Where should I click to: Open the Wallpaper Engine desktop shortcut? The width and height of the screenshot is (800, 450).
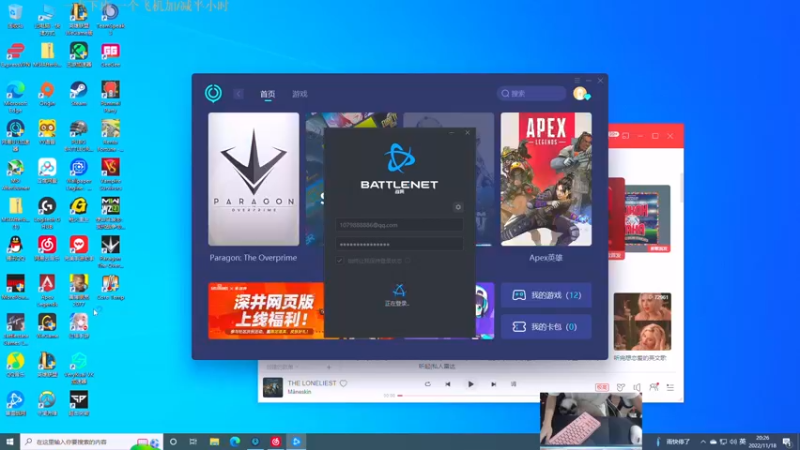tap(79, 174)
